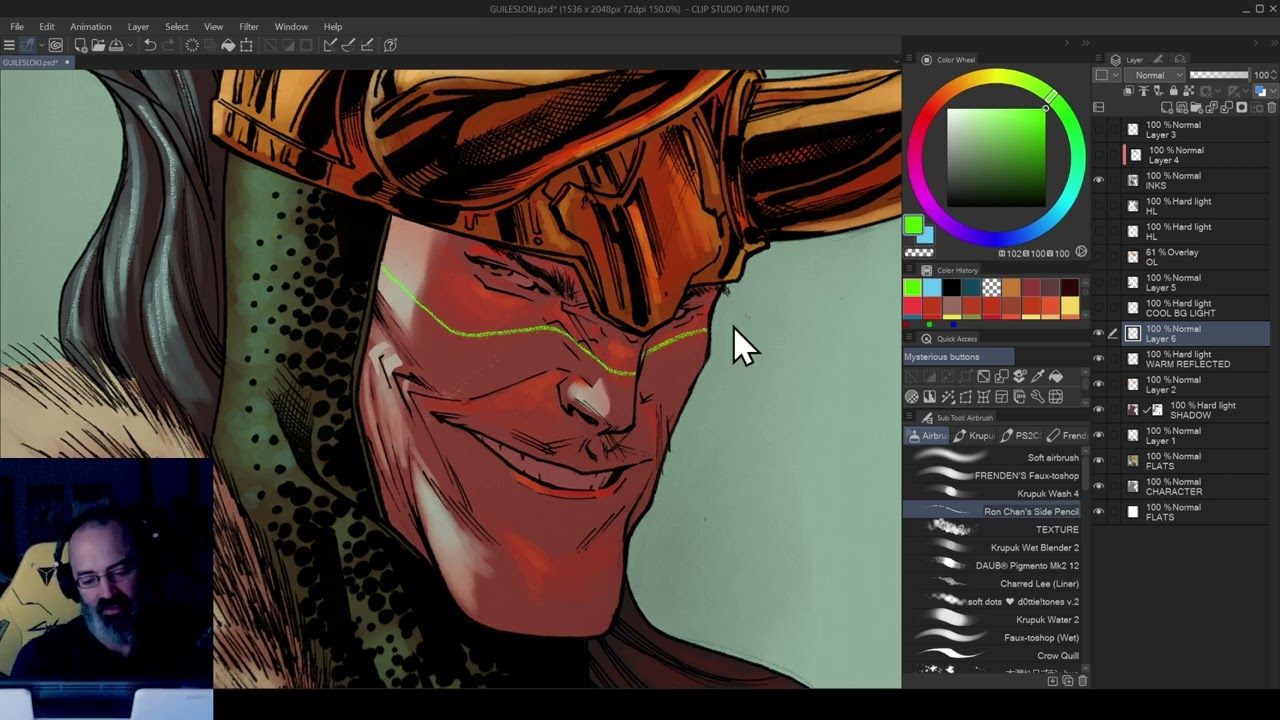Click the duplicate sub tool icon
Image resolution: width=1280 pixels, height=720 pixels.
click(x=1067, y=680)
